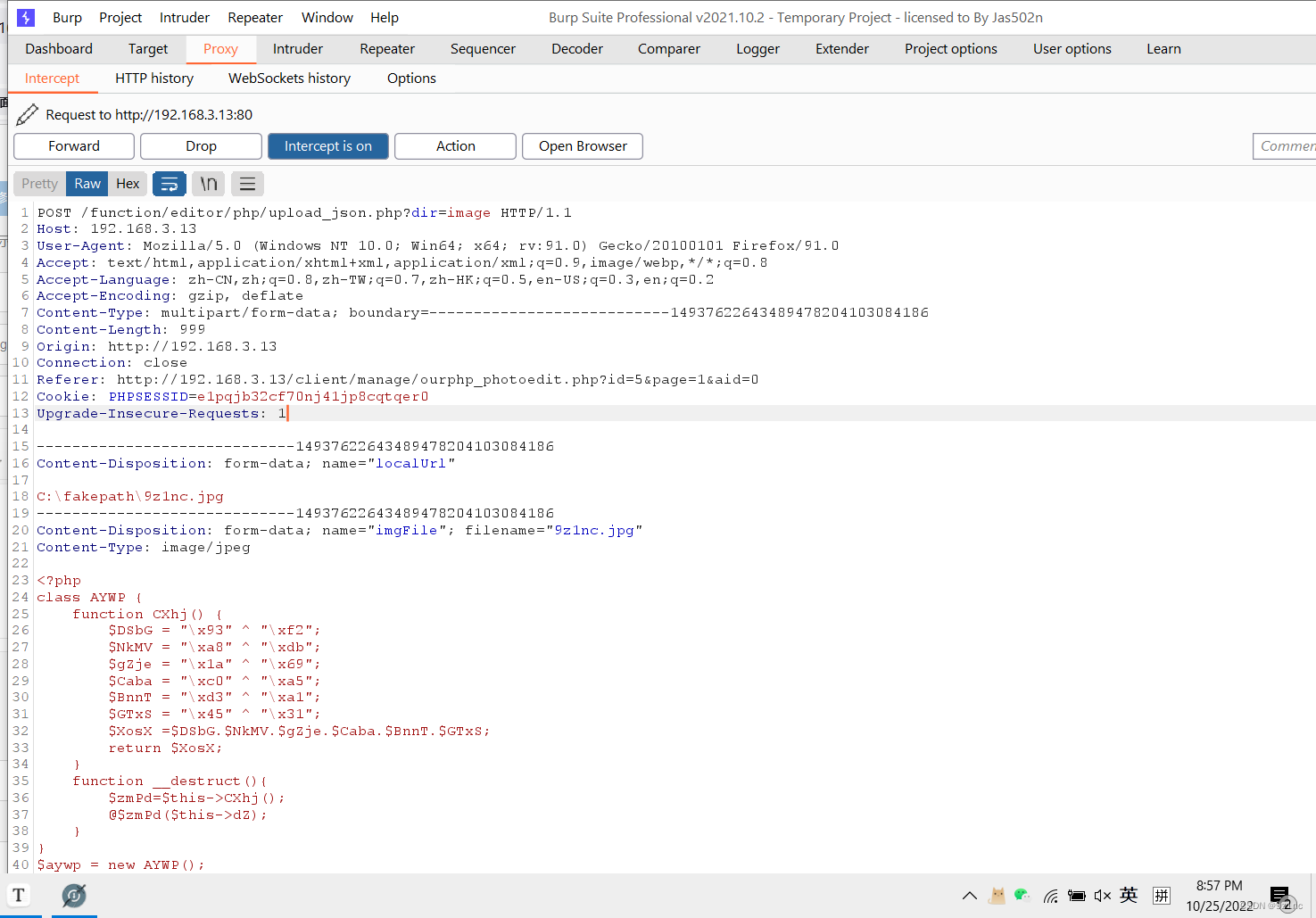1316x918 pixels.
Task: Switch to the Target tab
Action: coord(148,49)
